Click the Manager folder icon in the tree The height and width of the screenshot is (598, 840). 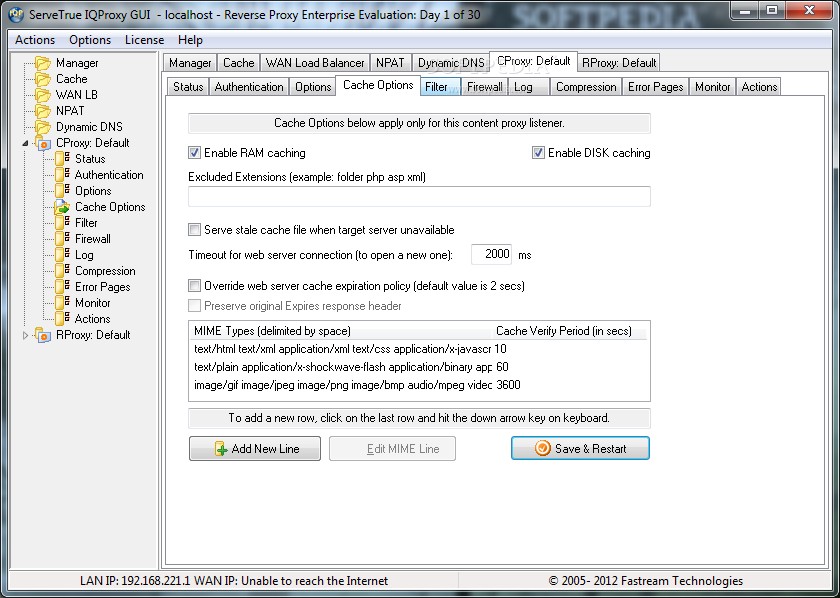[43, 63]
